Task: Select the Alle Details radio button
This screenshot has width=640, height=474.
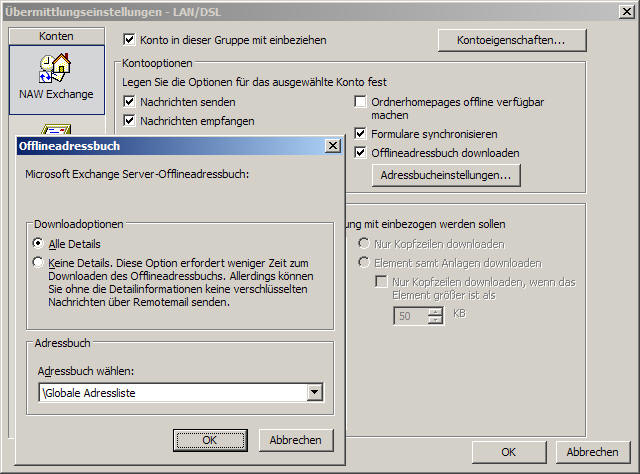Action: [x=38, y=243]
